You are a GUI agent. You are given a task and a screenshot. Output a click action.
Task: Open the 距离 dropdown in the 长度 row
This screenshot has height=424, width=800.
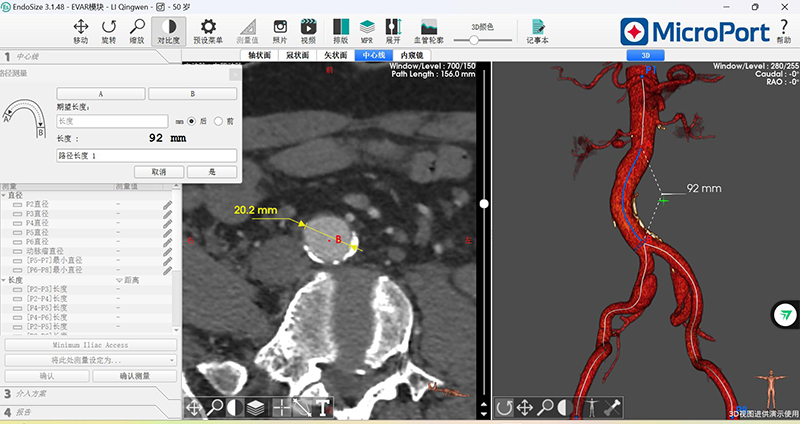(x=128, y=280)
